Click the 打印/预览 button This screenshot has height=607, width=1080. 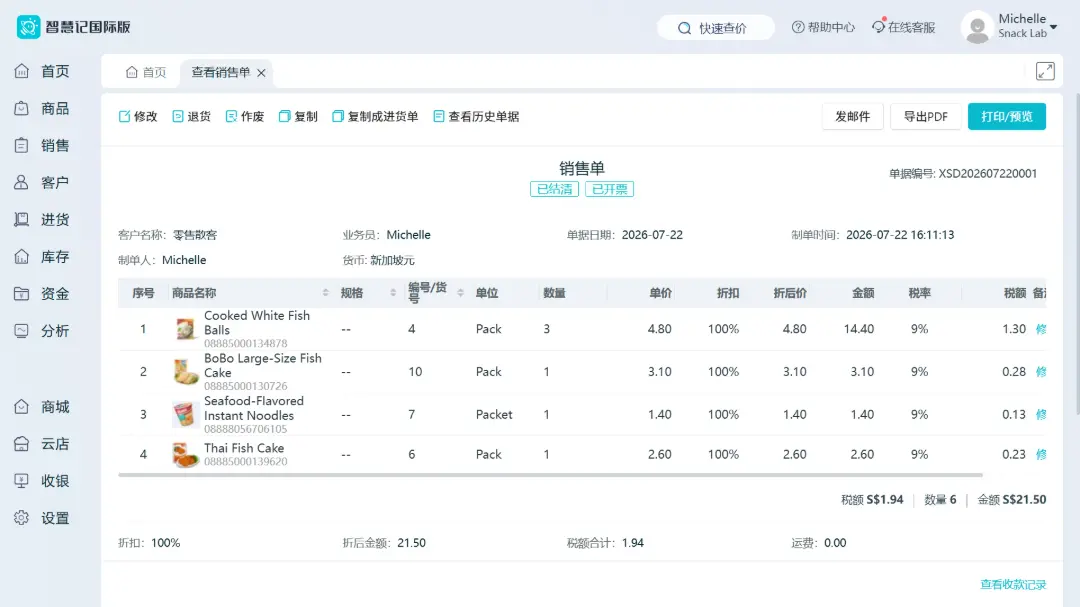click(1006, 116)
